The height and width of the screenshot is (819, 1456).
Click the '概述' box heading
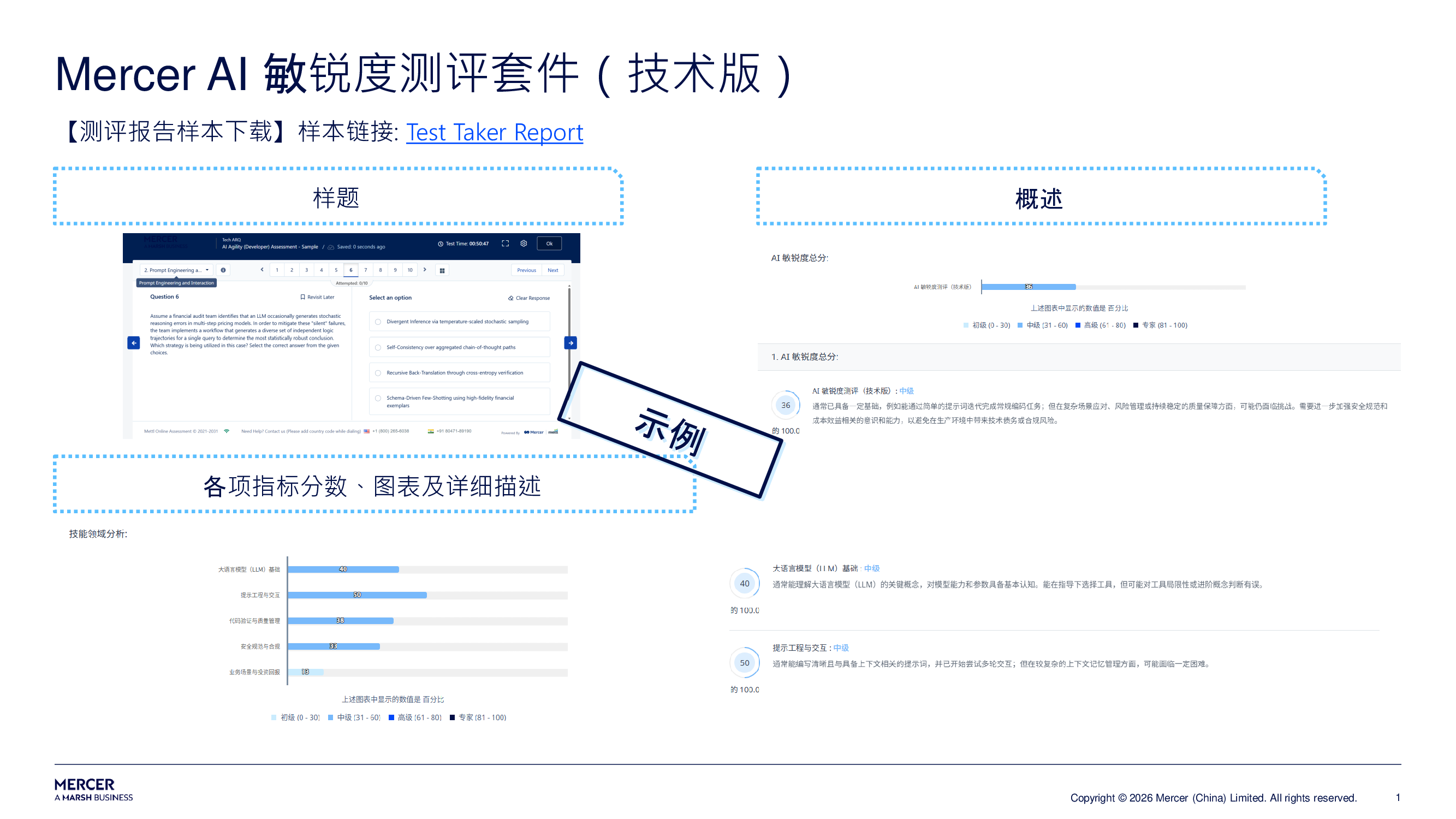point(1039,199)
